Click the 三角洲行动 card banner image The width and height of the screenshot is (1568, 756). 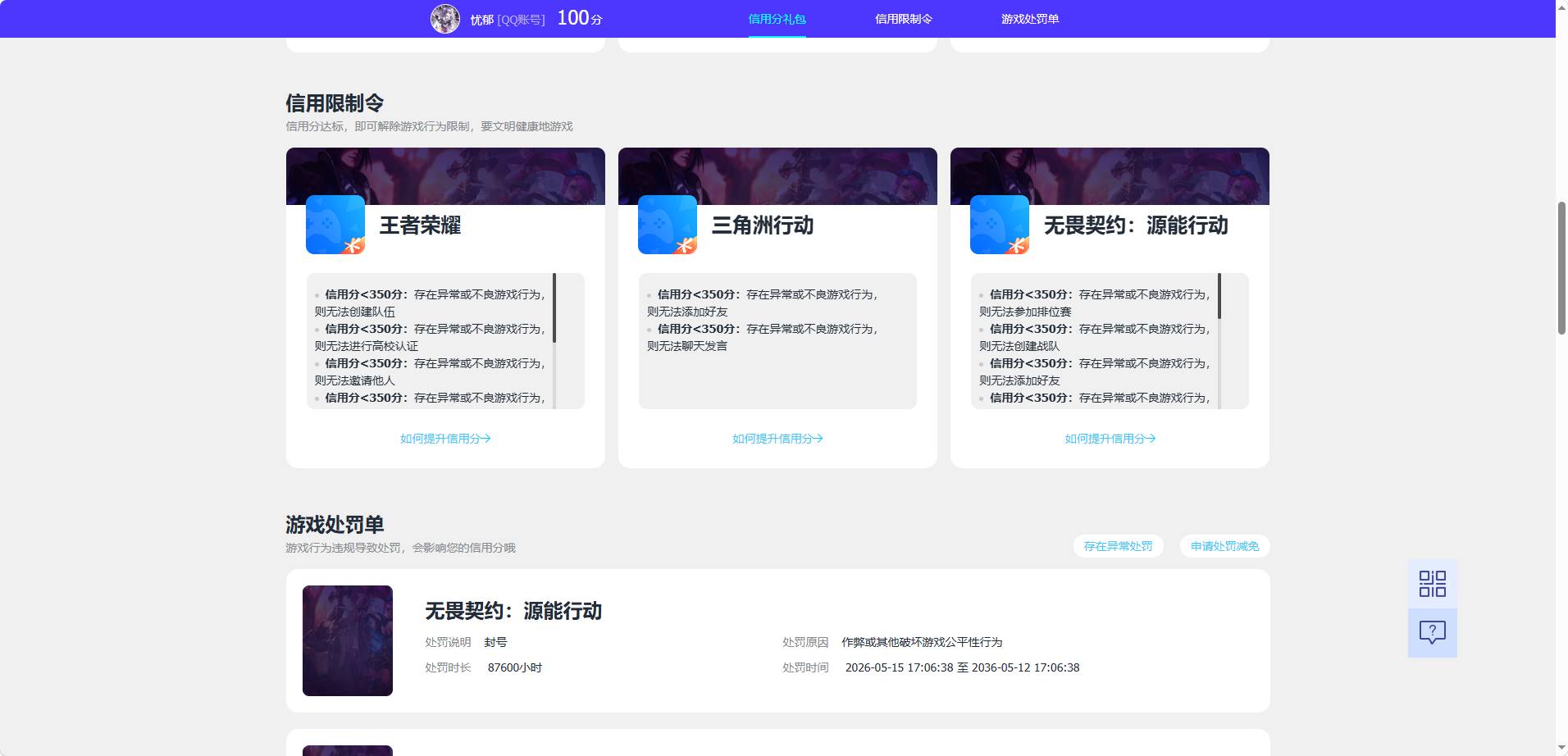pos(777,175)
